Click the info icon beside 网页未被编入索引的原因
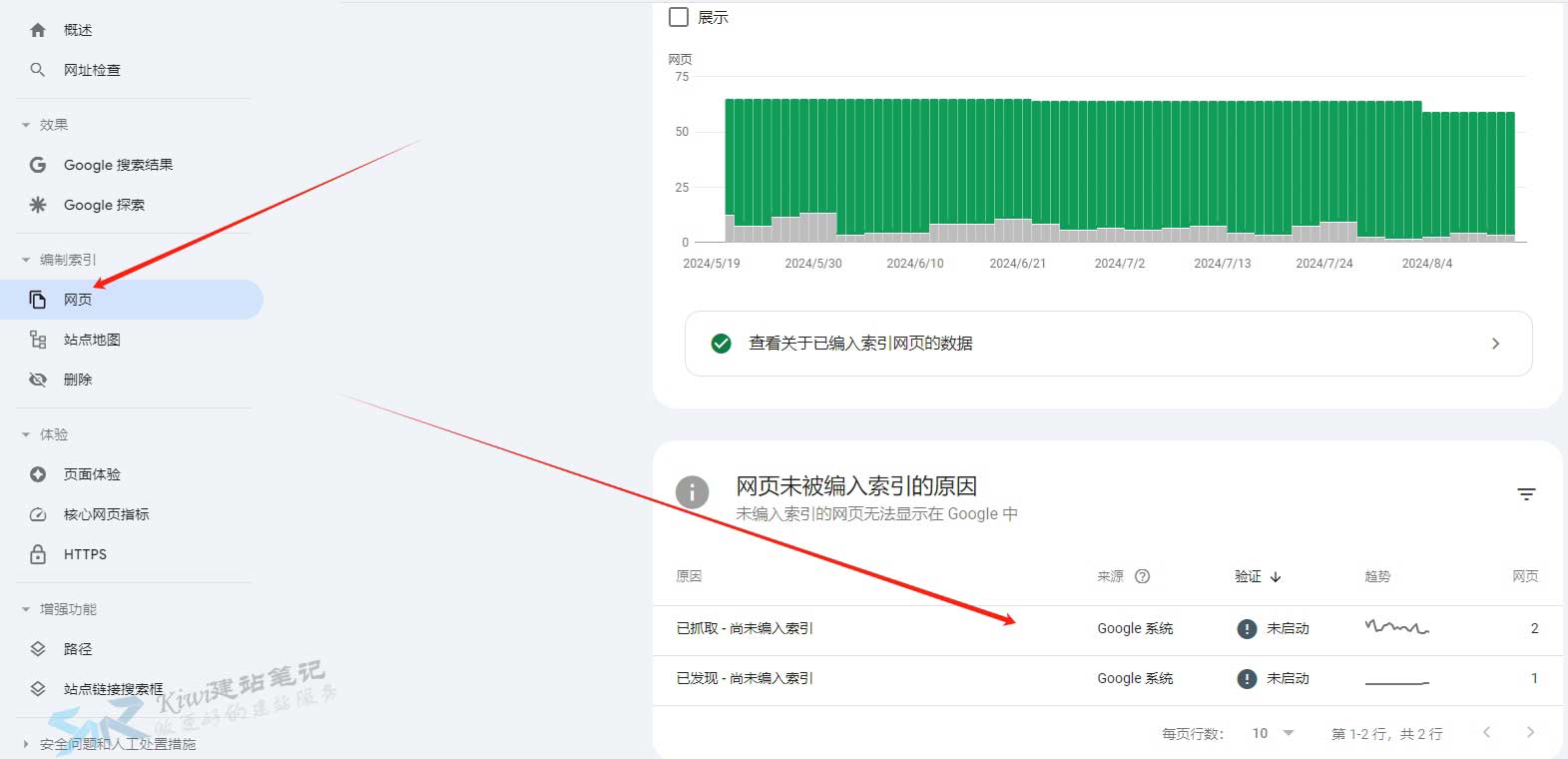Viewport: 1568px width, 759px height. point(692,492)
